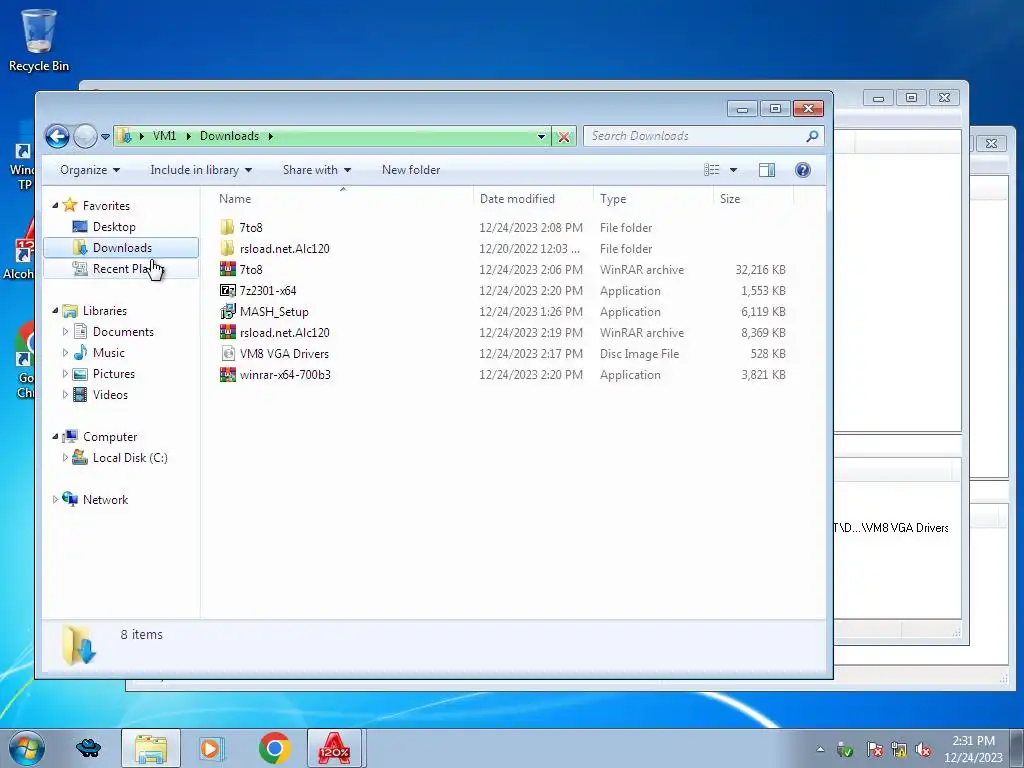
Task: Click the red stop loading button
Action: pos(564,136)
